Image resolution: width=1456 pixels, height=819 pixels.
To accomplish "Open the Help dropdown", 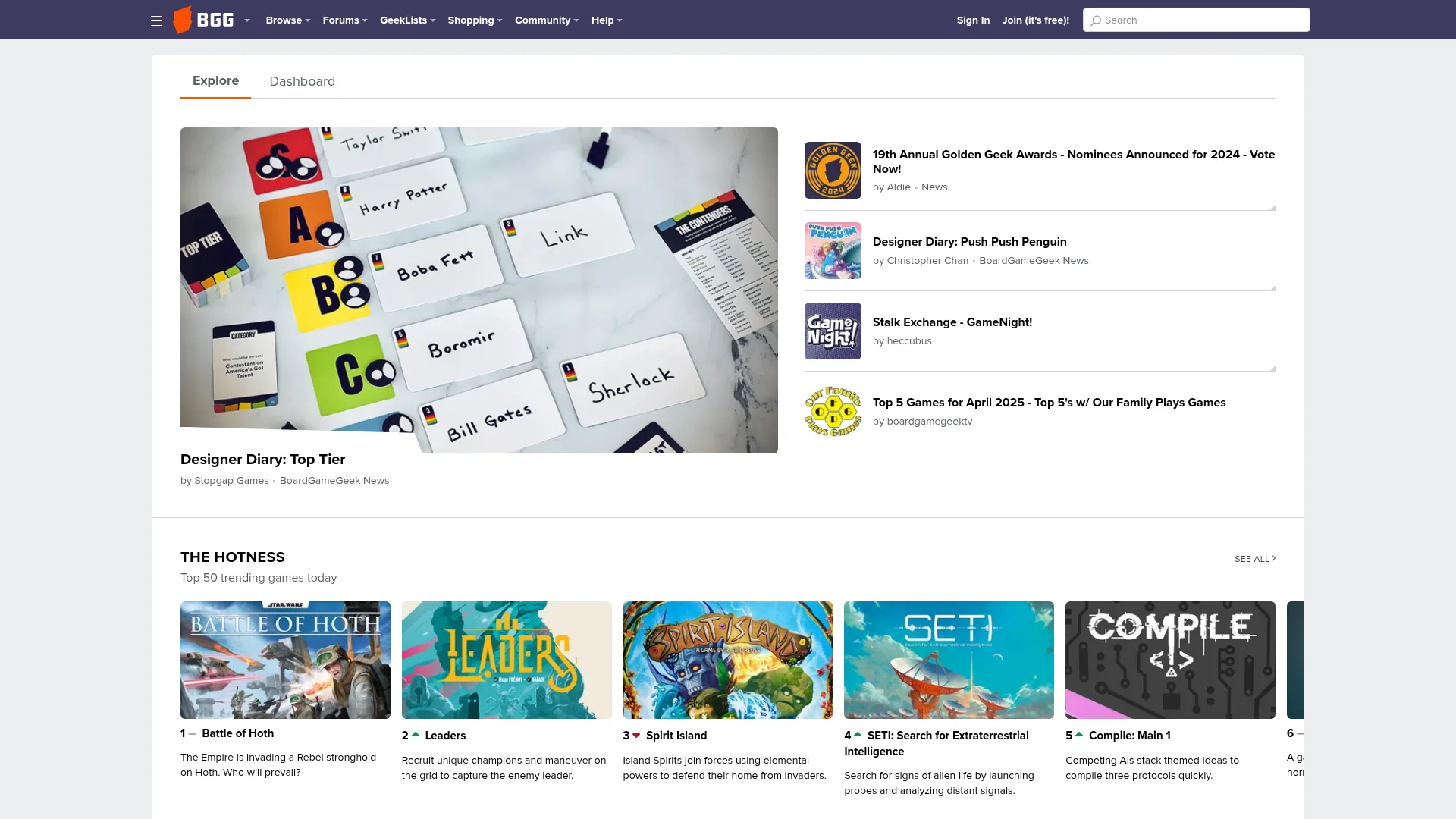I will (607, 20).
